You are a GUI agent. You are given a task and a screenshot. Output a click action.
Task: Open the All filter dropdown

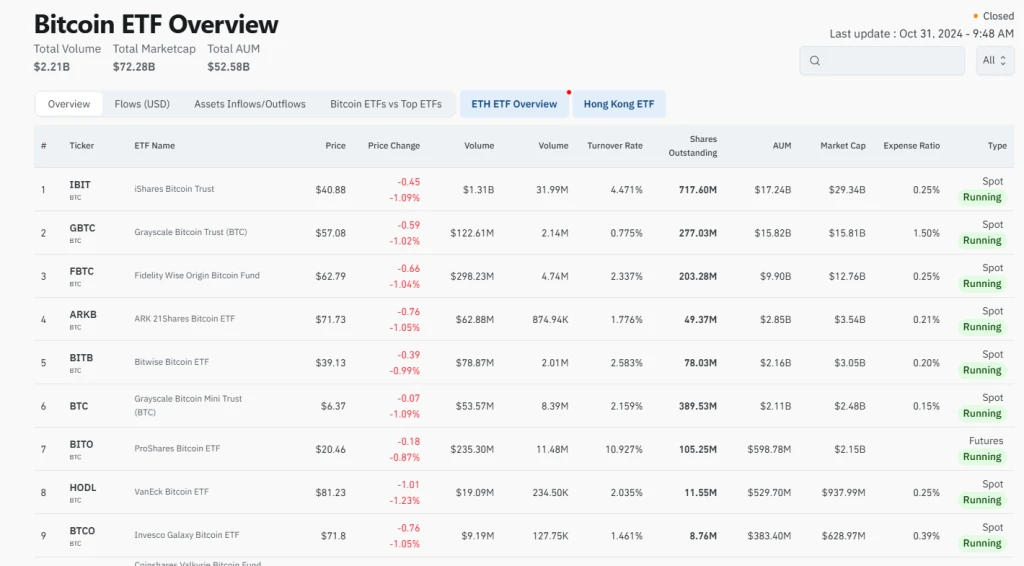click(994, 61)
